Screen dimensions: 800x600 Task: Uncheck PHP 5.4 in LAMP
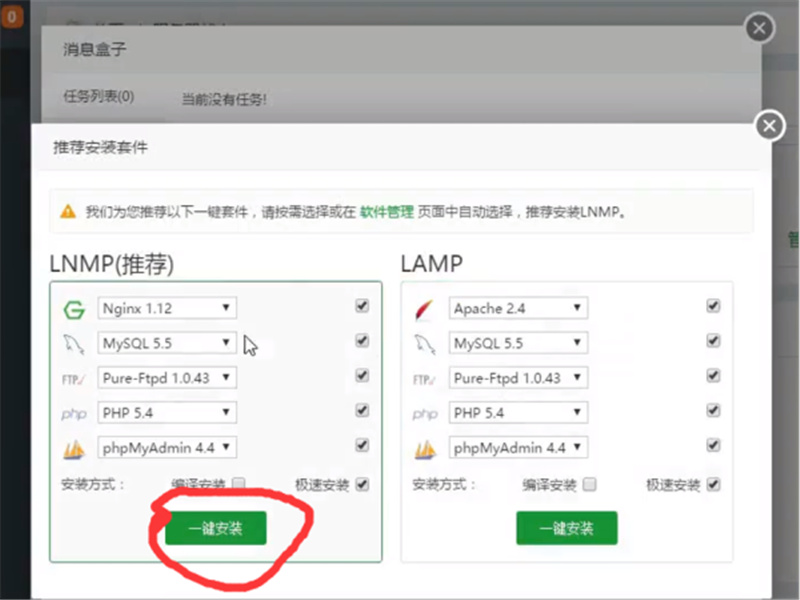click(x=713, y=411)
